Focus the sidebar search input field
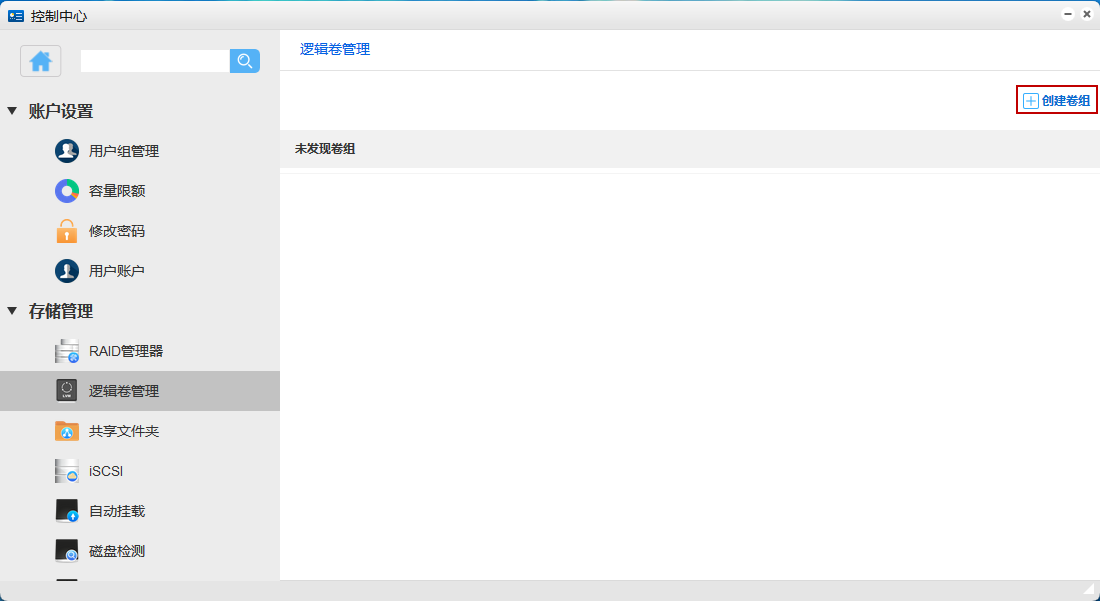Image resolution: width=1100 pixels, height=601 pixels. tap(155, 61)
